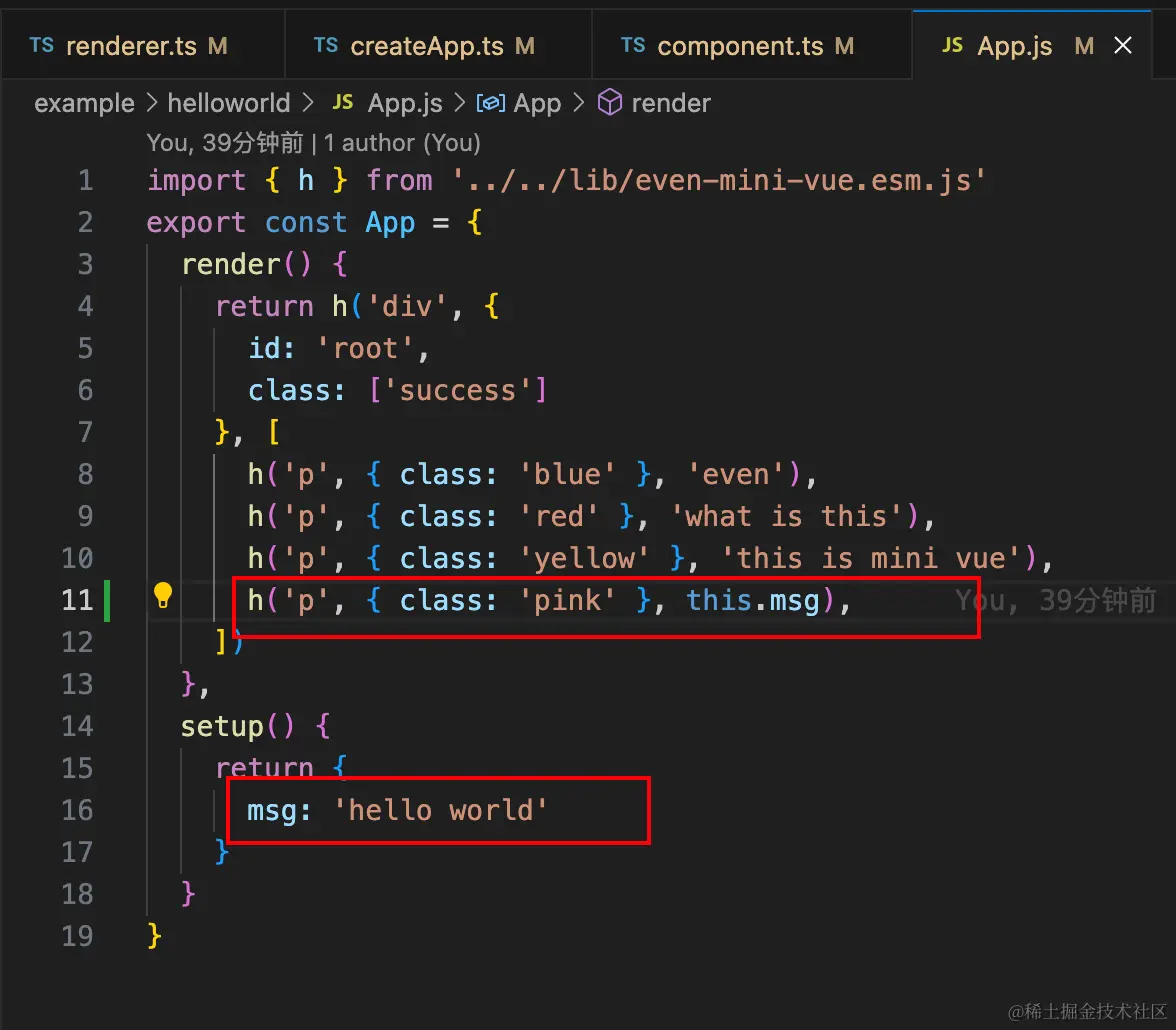Image resolution: width=1176 pixels, height=1030 pixels.
Task: Click the 'yellow' class string on line 10
Action: pyautogui.click(x=584, y=559)
